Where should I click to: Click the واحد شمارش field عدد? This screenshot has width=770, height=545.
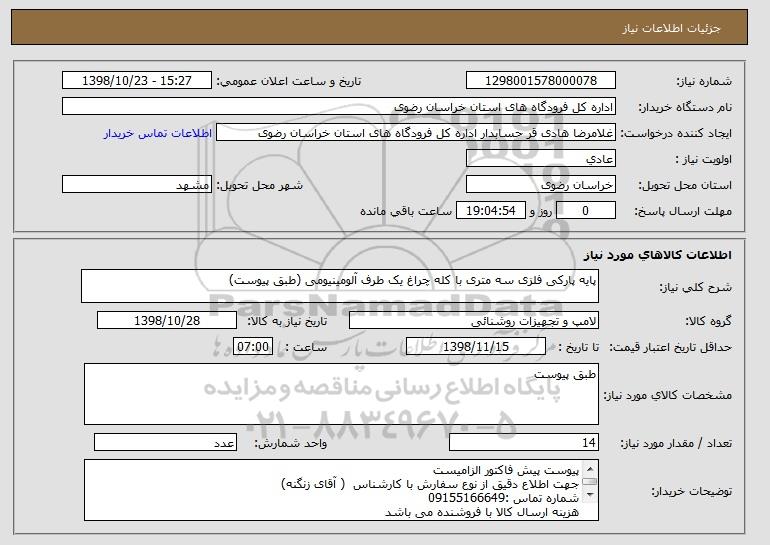165,442
